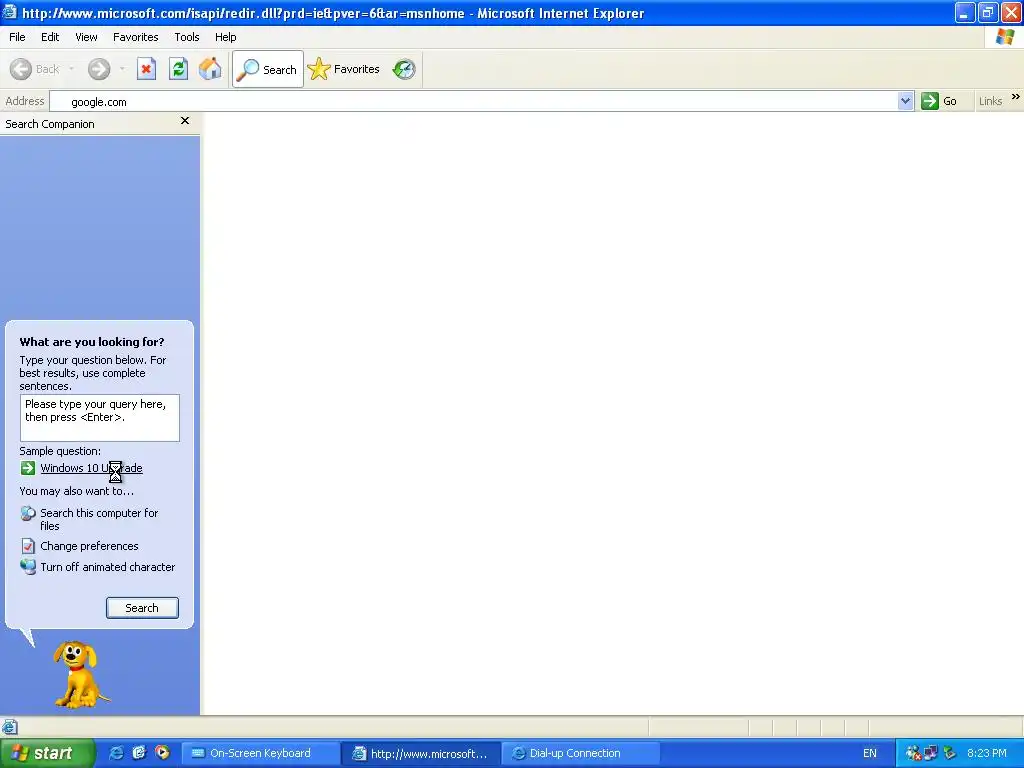This screenshot has width=1024, height=768.
Task: Open the File menu
Action: click(17, 37)
